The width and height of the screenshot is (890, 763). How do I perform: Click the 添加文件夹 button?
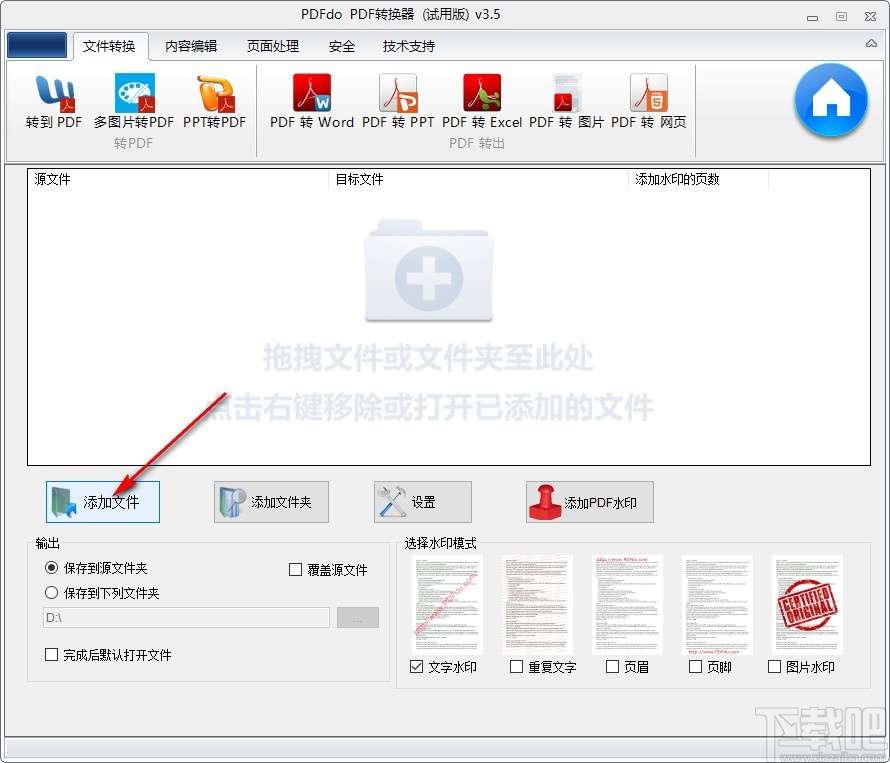[x=271, y=502]
